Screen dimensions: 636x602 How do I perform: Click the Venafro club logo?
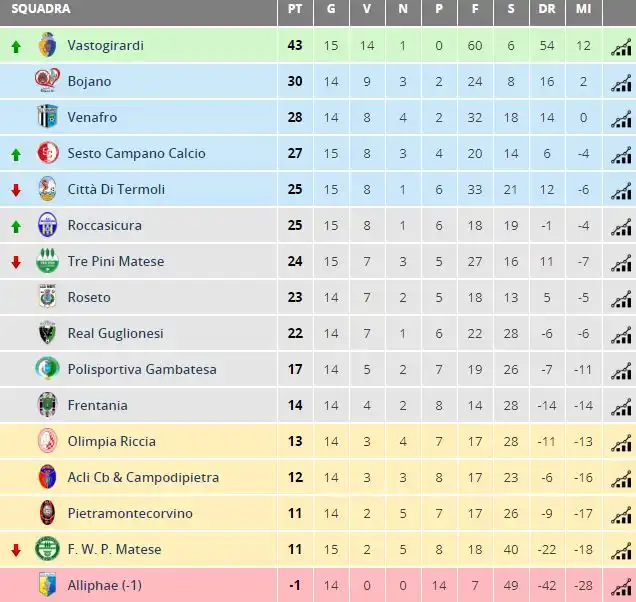point(47,116)
